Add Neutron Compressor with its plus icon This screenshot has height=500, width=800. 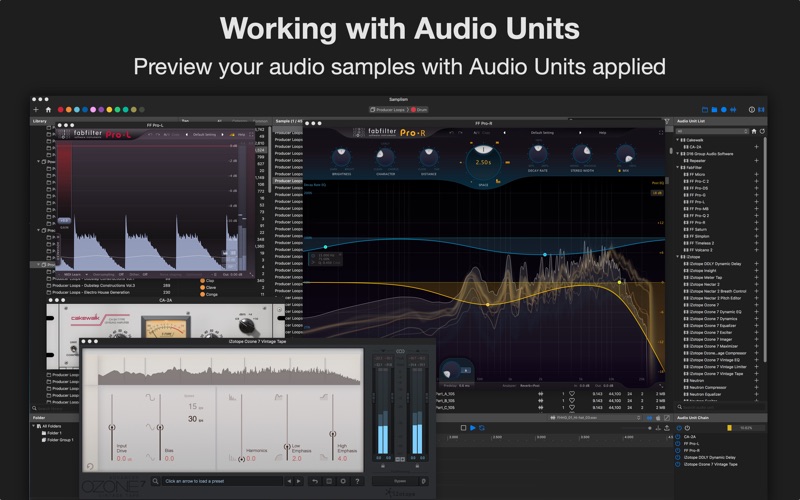click(756, 388)
